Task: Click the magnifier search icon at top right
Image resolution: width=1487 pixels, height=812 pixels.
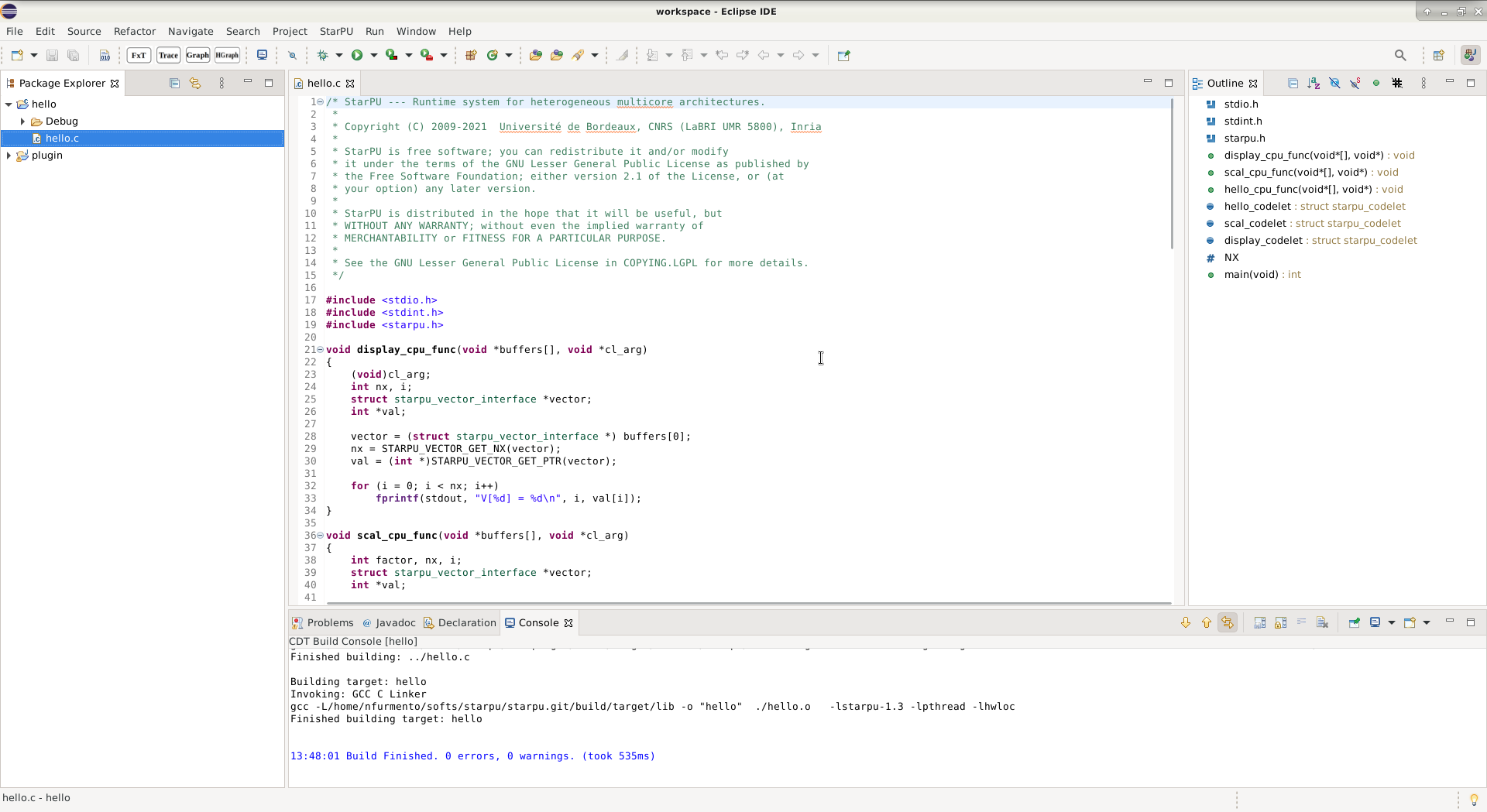Action: (x=1400, y=55)
